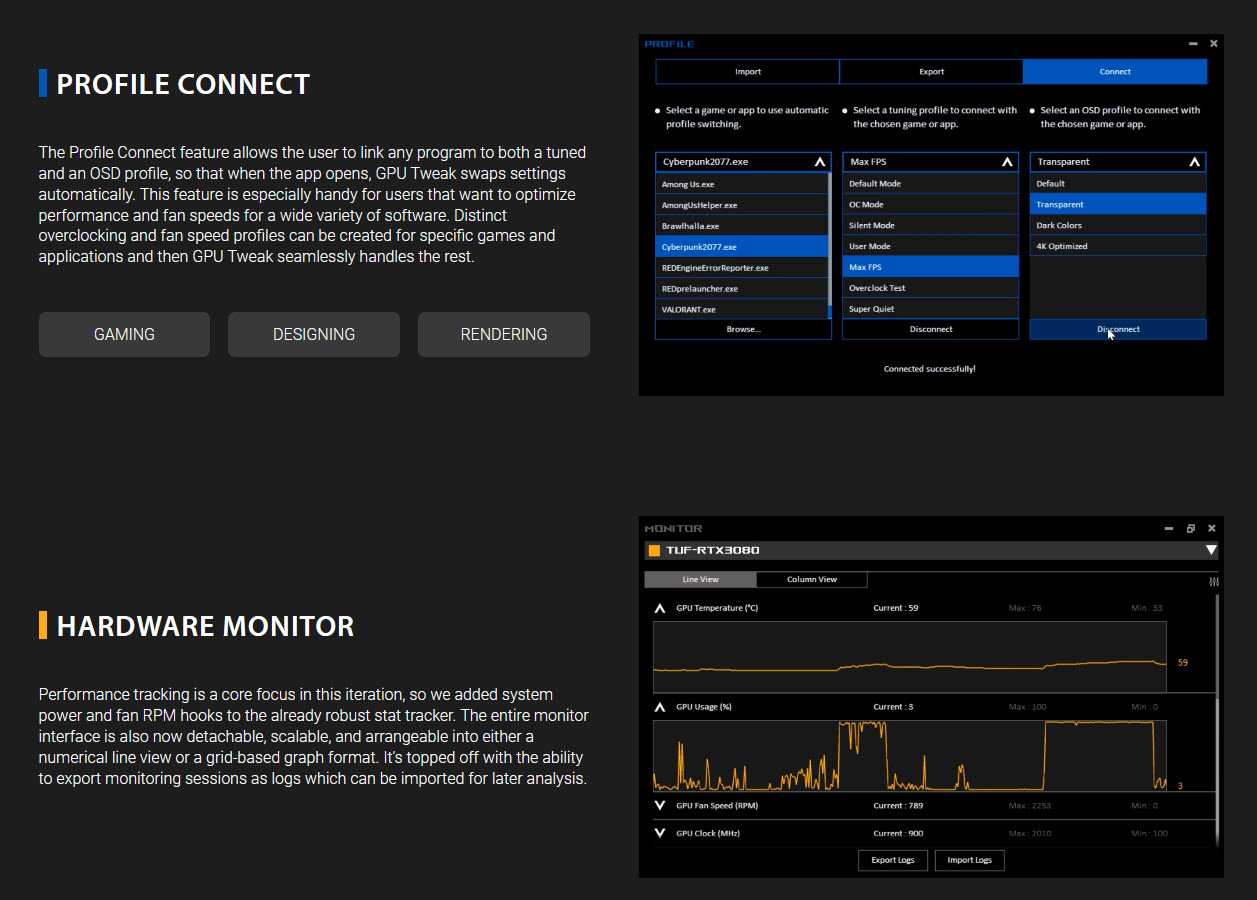Screen dimensions: 1257x900
Task: Choose Dark Colors OSD profile
Action: [1118, 226]
